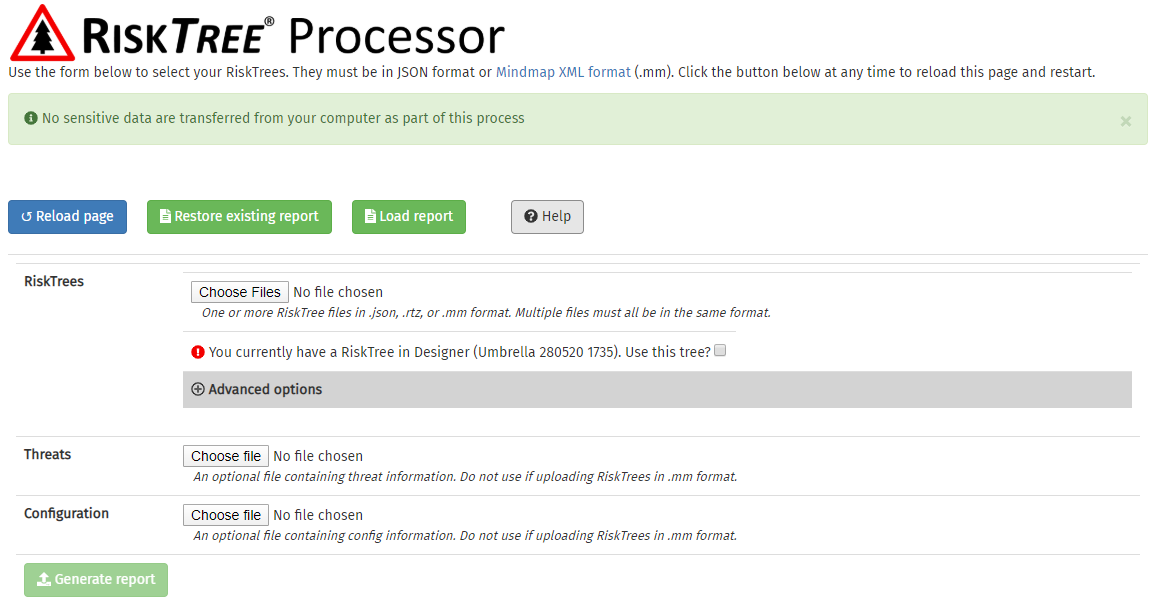Click the Load report button
This screenshot has height=603, width=1158.
tap(408, 217)
